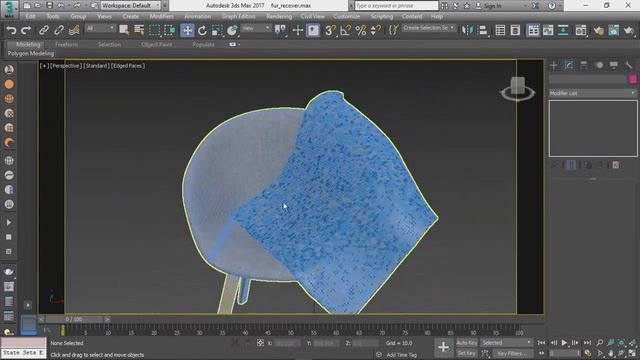
Task: Toggle the Ribbon display button
Action: click(x=533, y=30)
